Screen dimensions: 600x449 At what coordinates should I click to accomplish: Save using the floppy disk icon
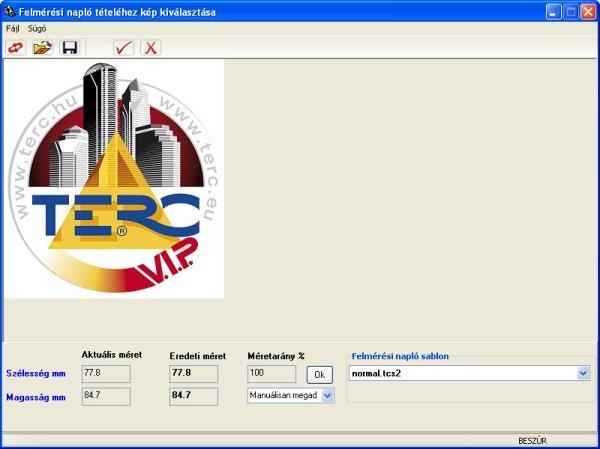[x=70, y=48]
